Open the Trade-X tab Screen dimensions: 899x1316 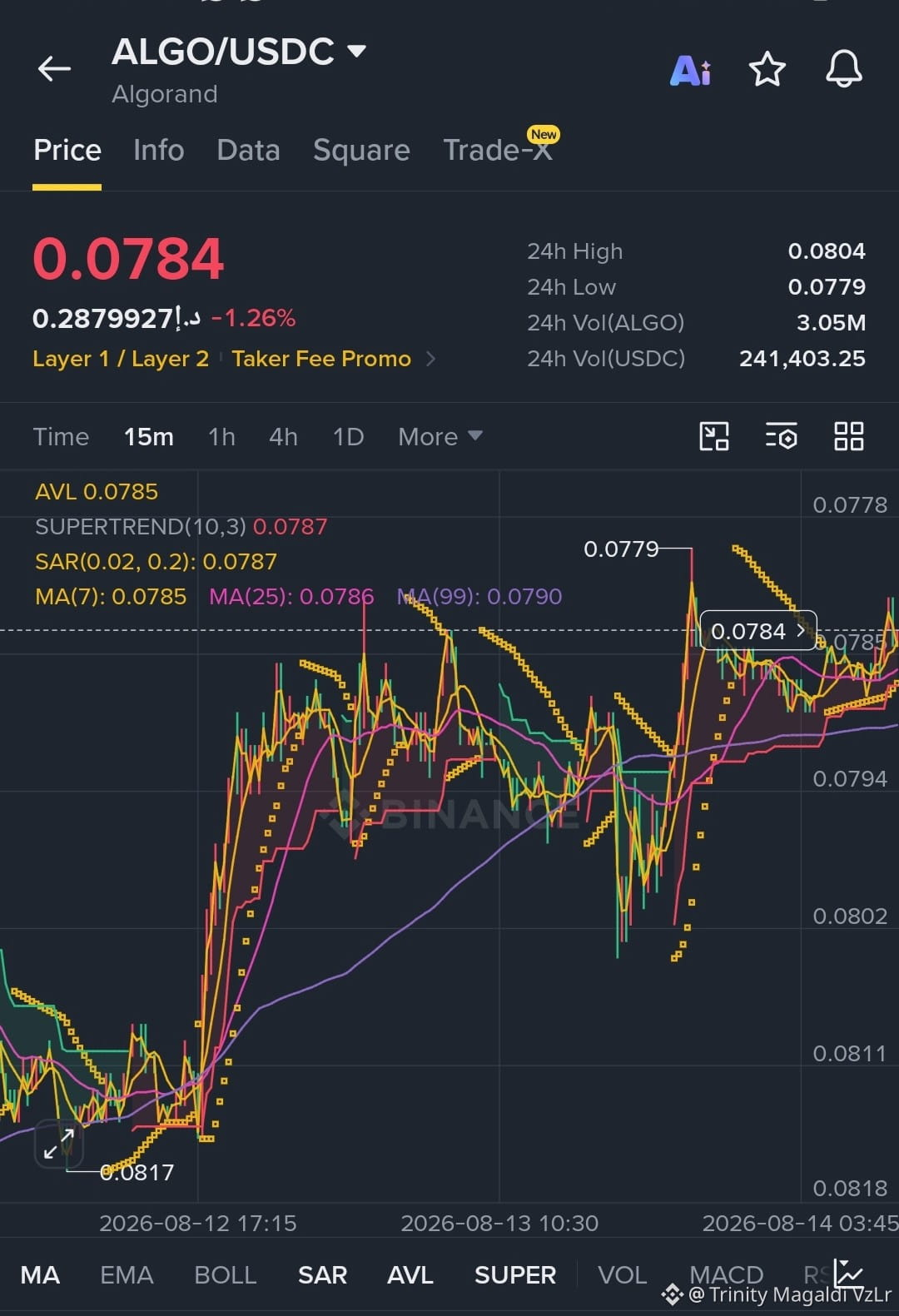(x=498, y=151)
